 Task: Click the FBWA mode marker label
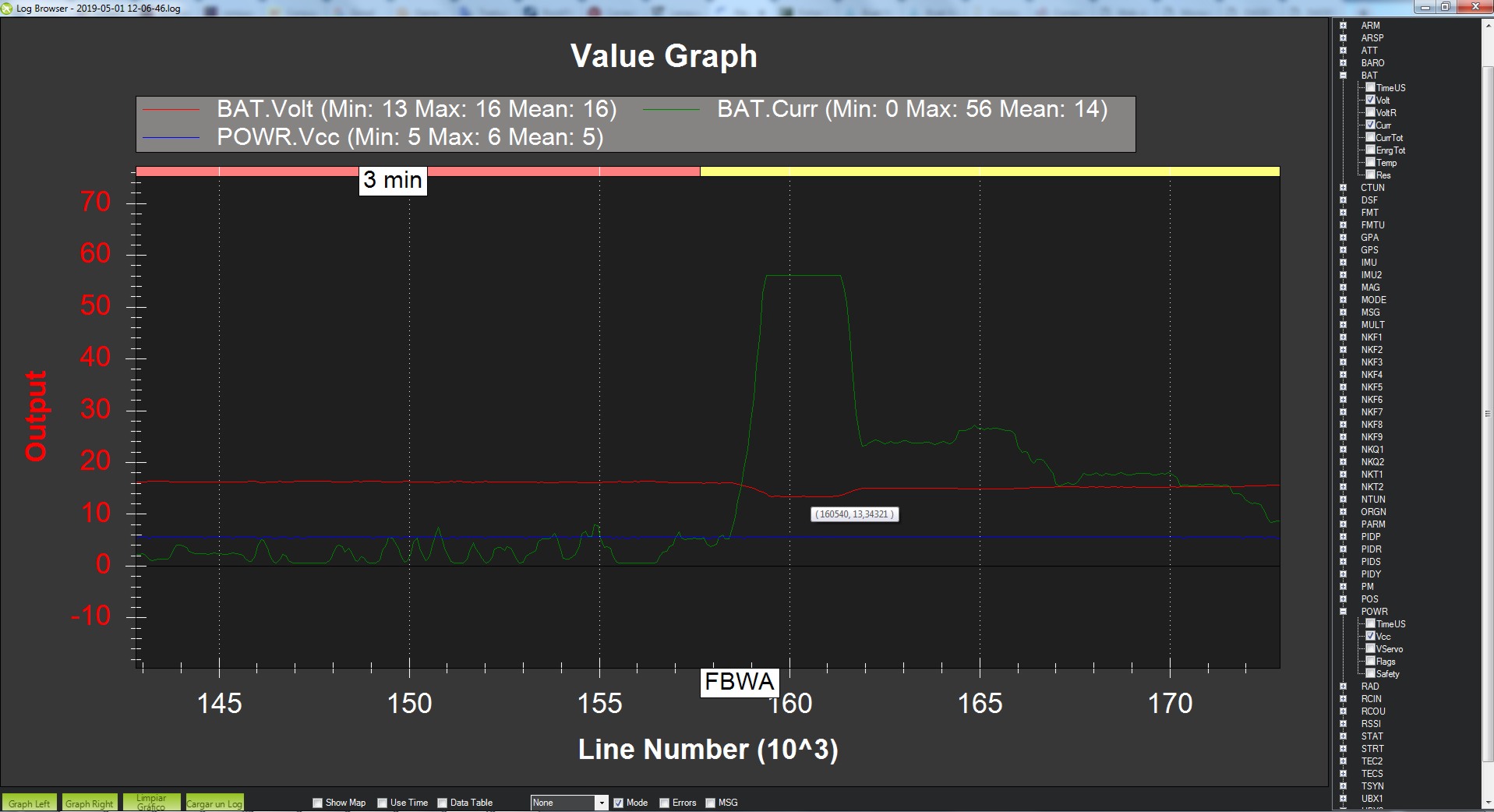coord(739,682)
